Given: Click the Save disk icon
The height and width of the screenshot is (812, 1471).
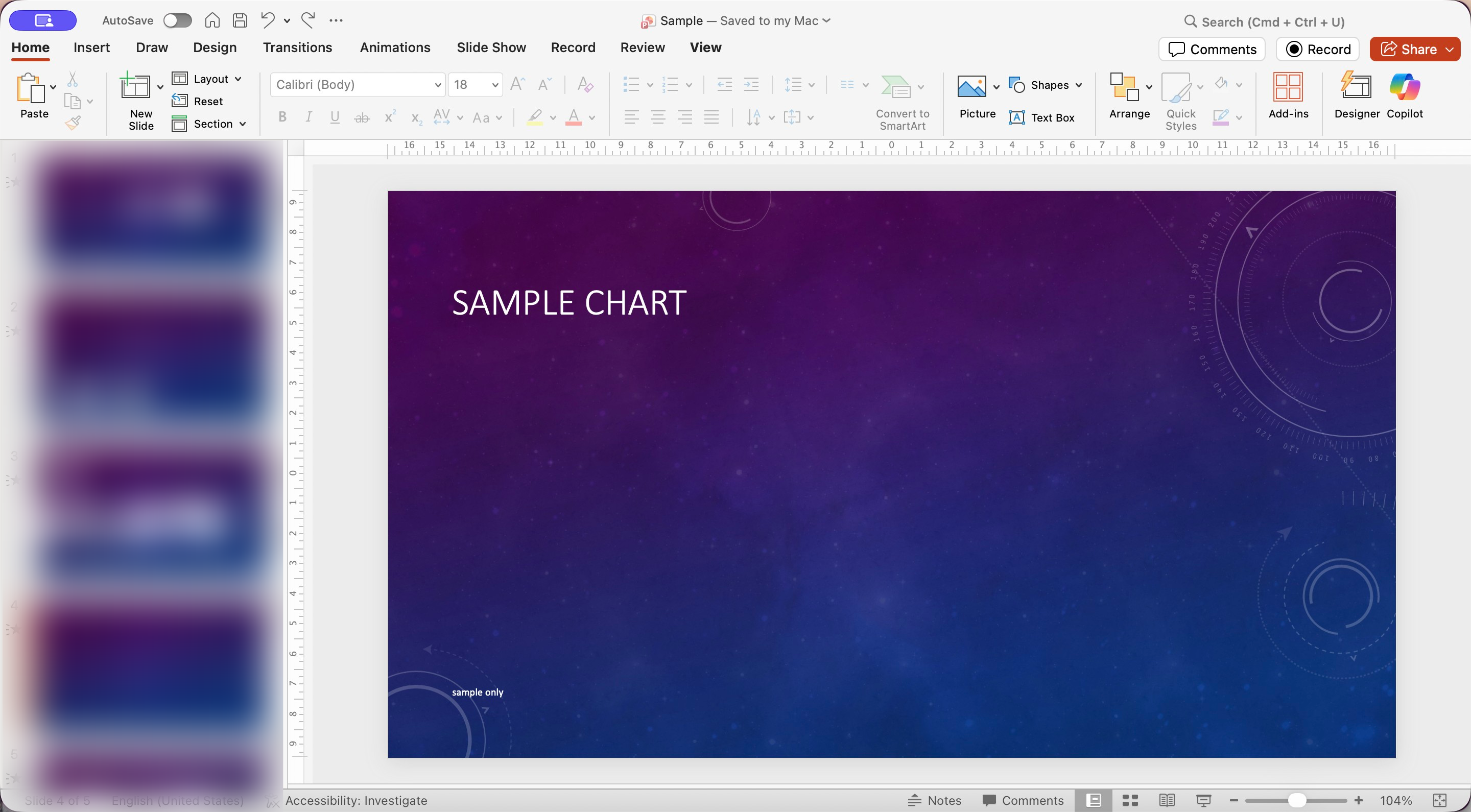Looking at the screenshot, I should coord(241,20).
